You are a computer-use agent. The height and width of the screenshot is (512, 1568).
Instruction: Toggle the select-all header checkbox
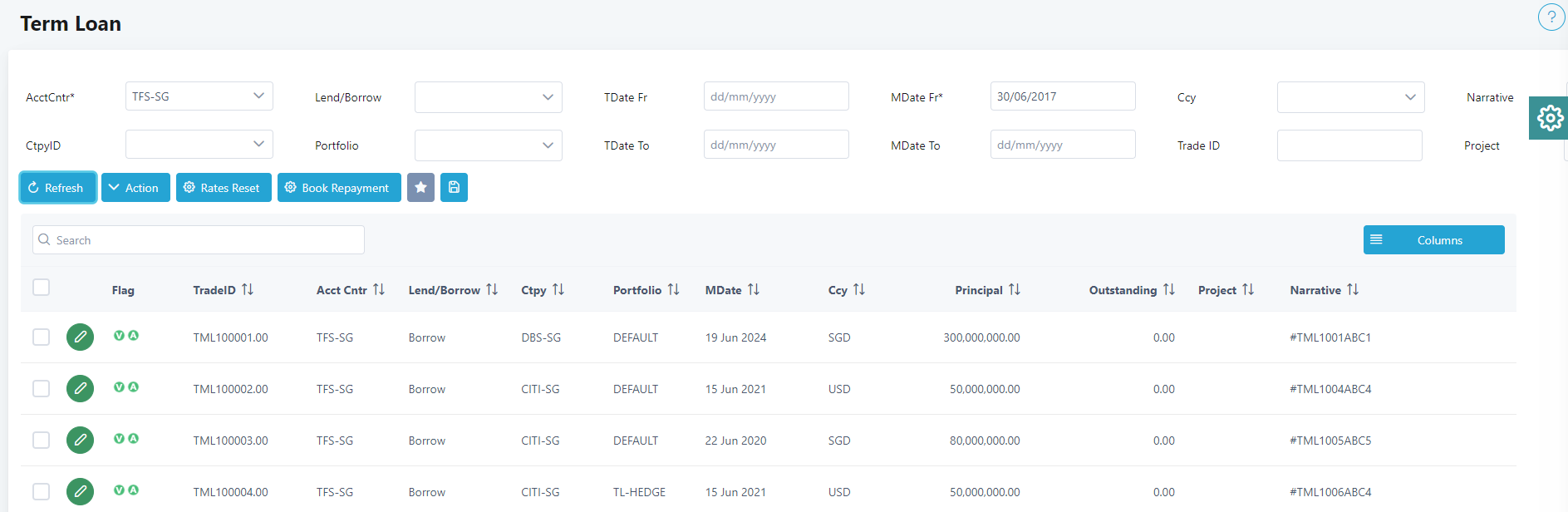41,288
